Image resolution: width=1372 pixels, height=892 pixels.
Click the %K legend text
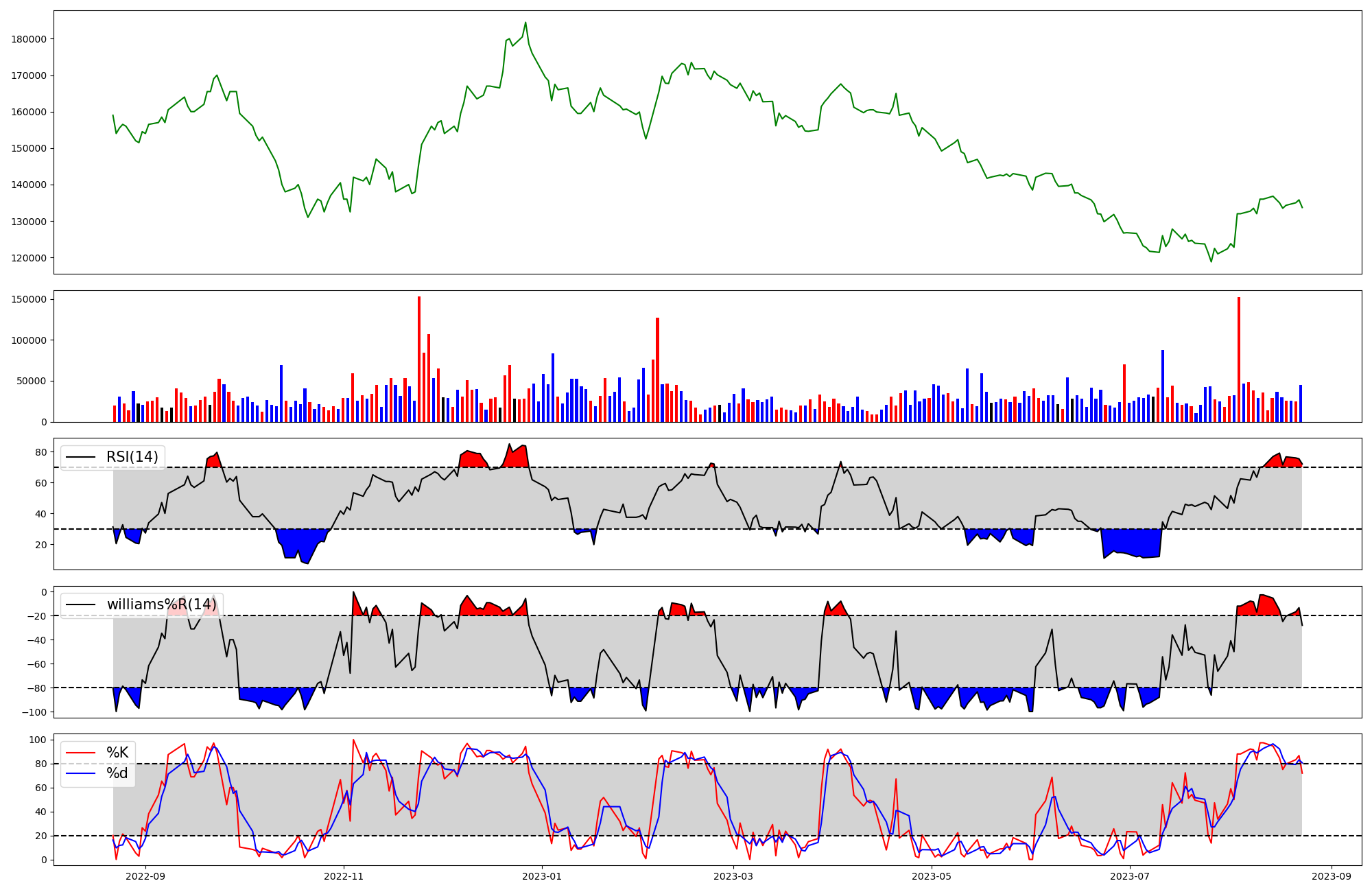117,753
